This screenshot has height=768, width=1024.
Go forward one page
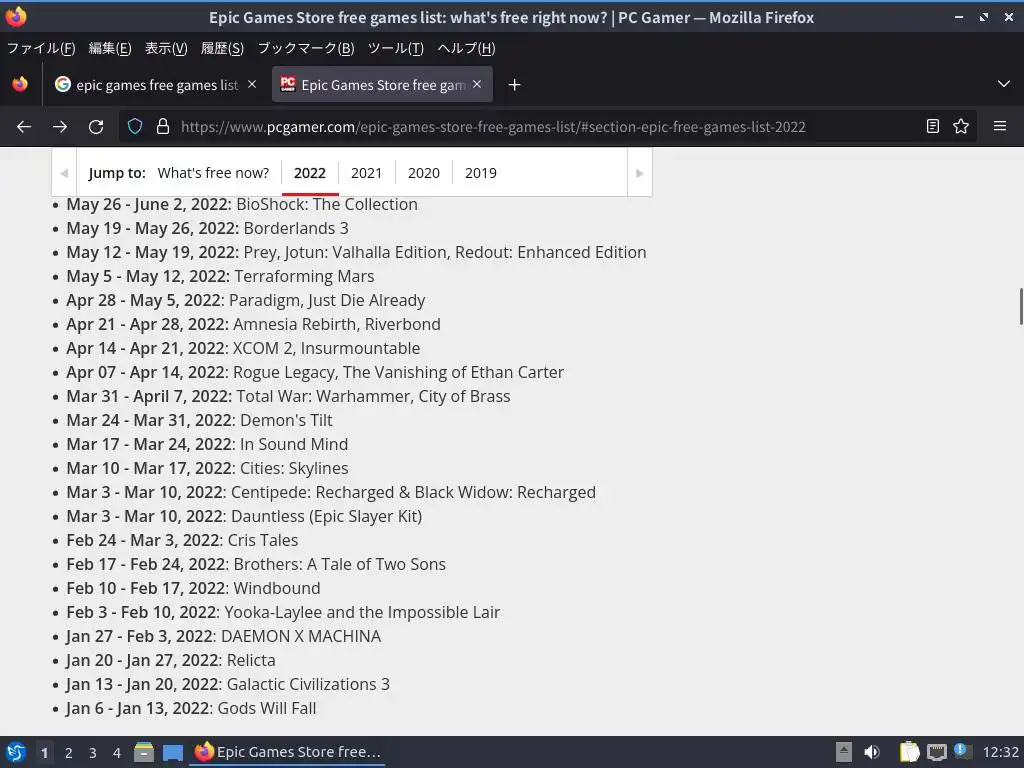tap(60, 127)
